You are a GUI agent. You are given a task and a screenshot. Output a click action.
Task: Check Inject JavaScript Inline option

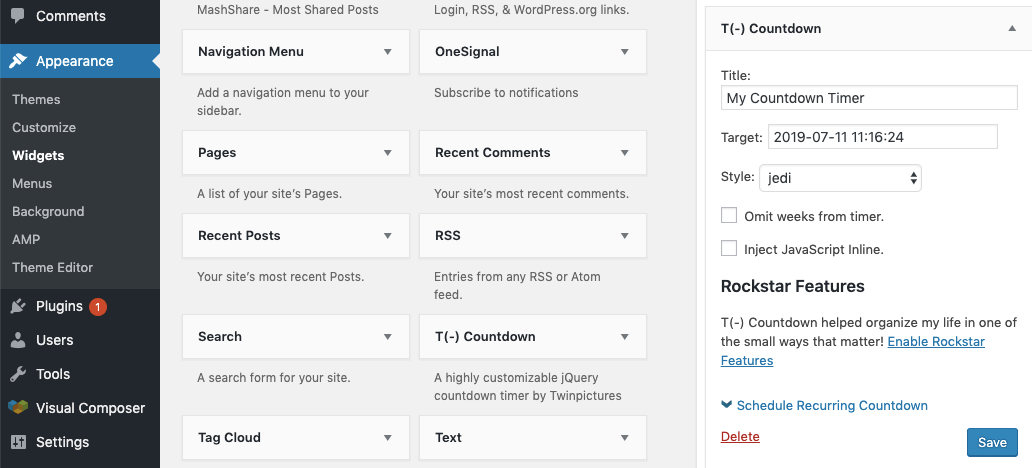(x=729, y=249)
